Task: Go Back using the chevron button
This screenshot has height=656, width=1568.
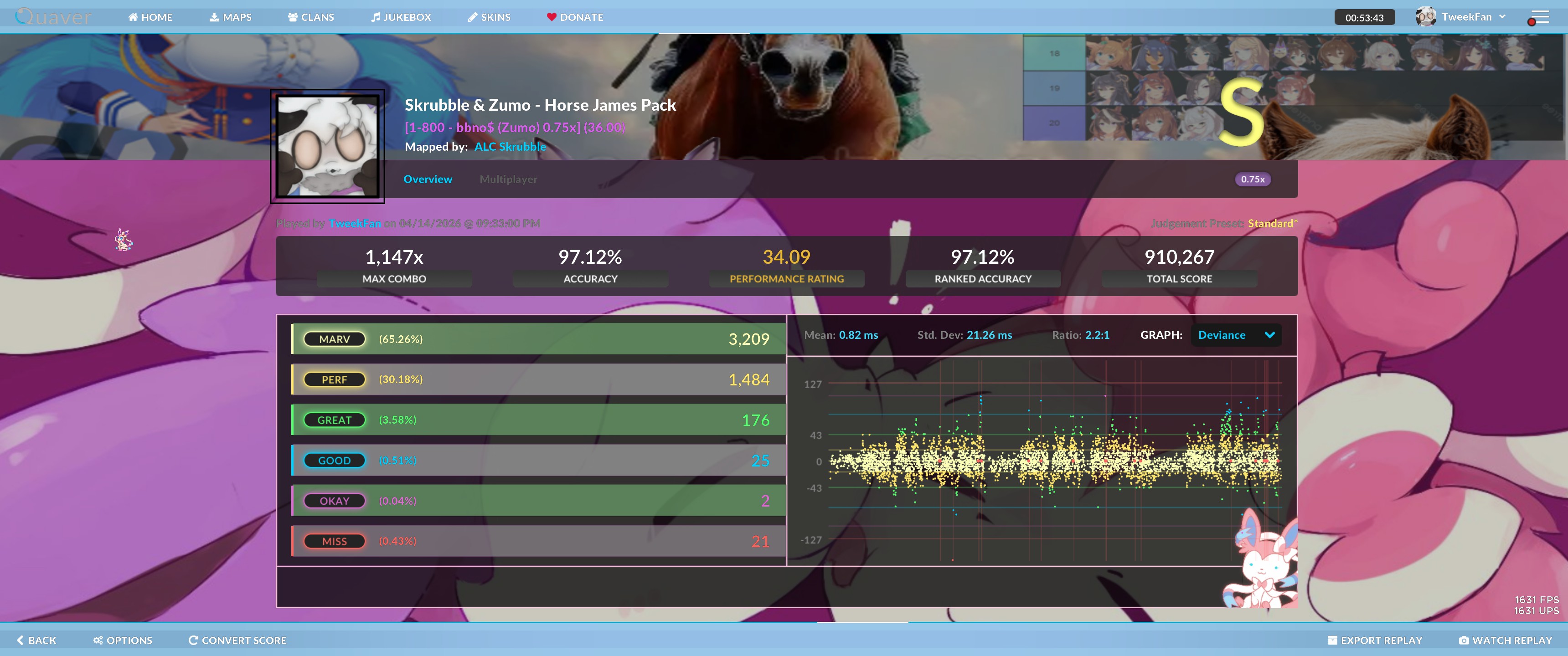Action: (20, 640)
